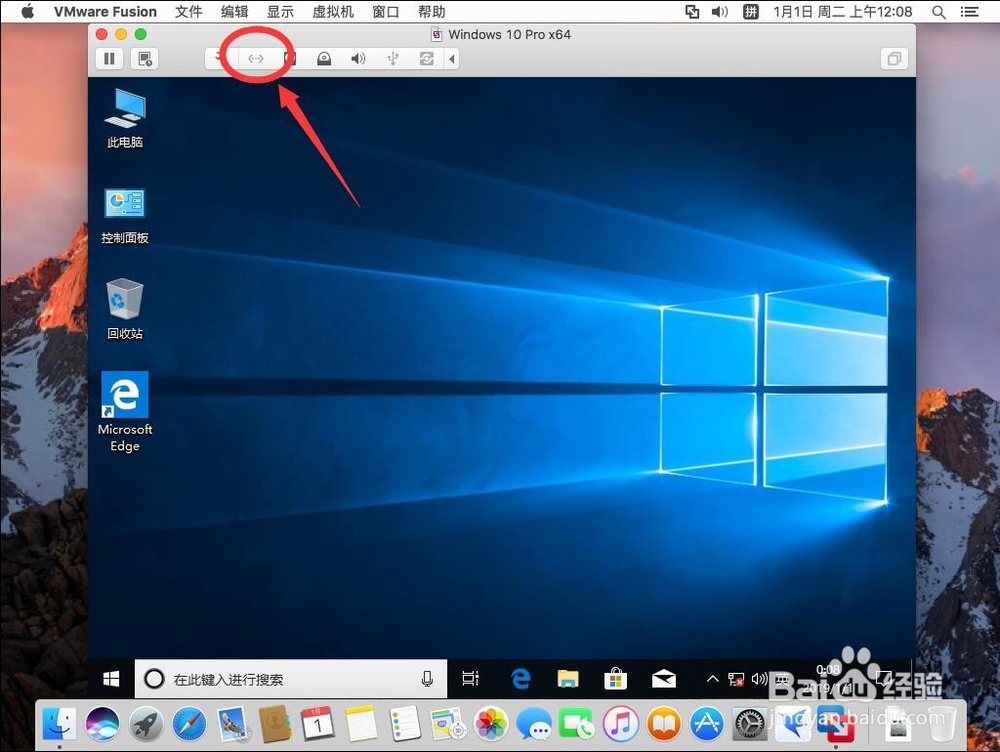
Task: Open Microsoft Store from the taskbar
Action: (615, 679)
